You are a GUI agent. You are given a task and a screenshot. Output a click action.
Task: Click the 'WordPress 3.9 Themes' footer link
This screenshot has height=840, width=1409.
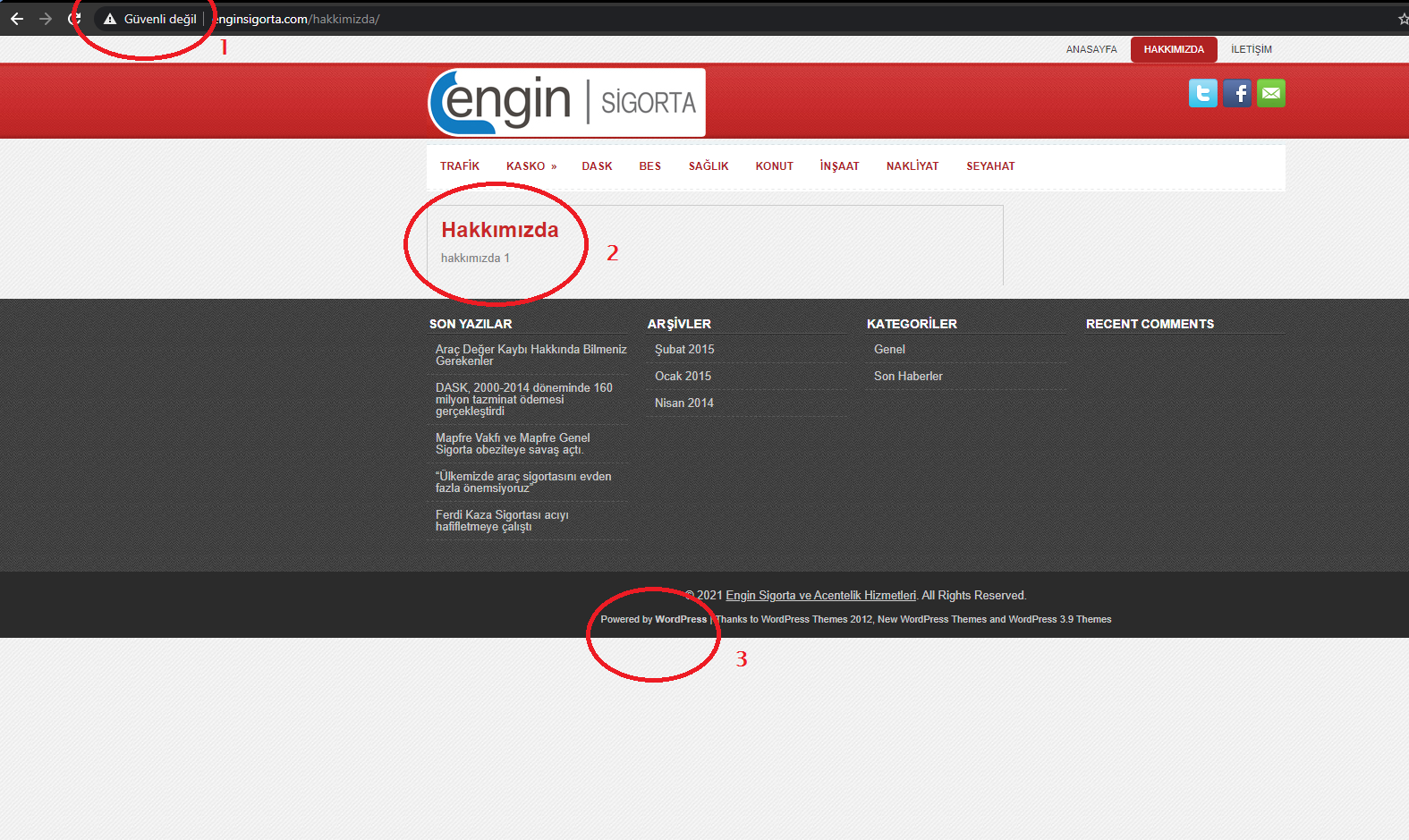1060,619
